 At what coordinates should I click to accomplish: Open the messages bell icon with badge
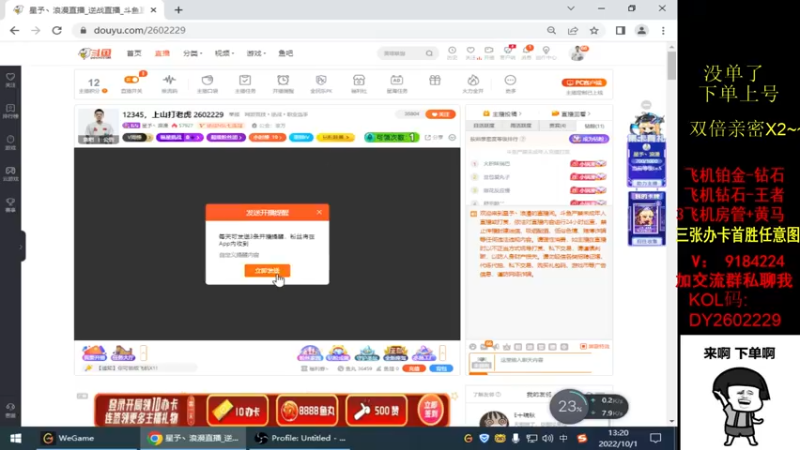click(527, 51)
